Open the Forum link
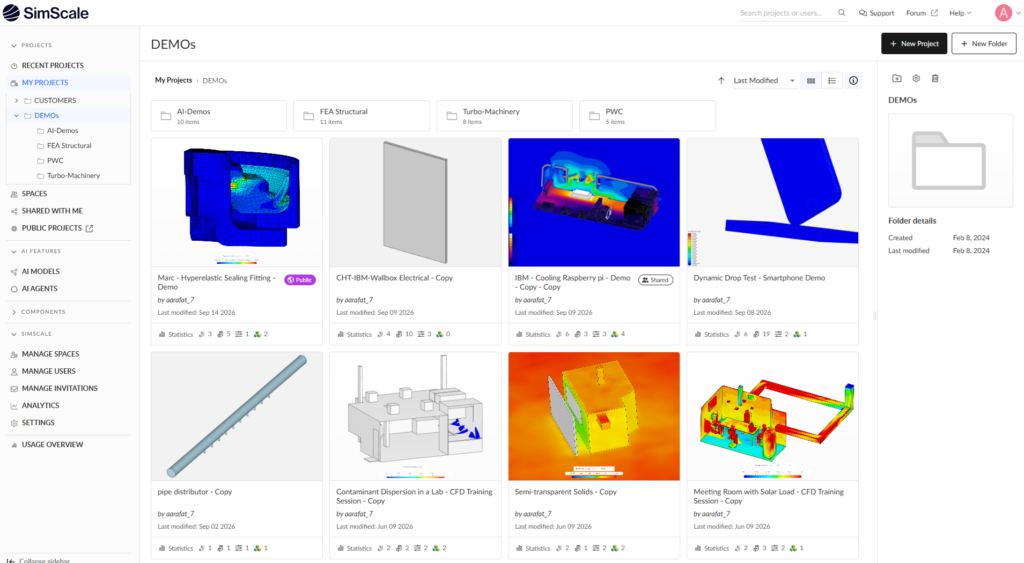The height and width of the screenshot is (563, 1024). [x=921, y=13]
